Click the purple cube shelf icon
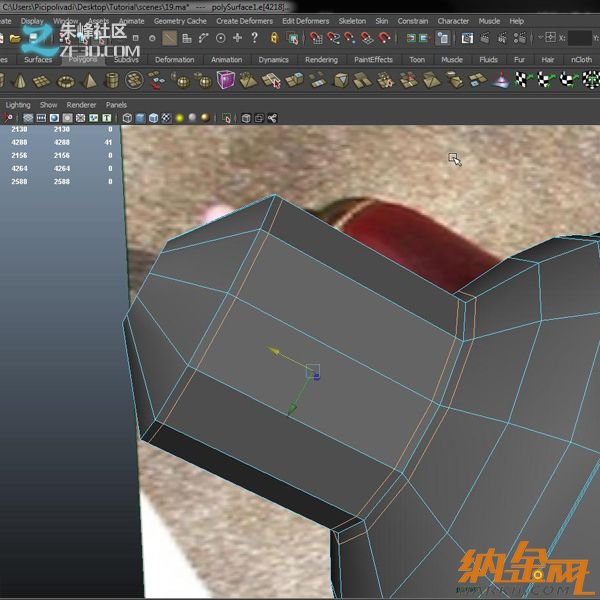Image resolution: width=600 pixels, height=600 pixels. [x=226, y=80]
